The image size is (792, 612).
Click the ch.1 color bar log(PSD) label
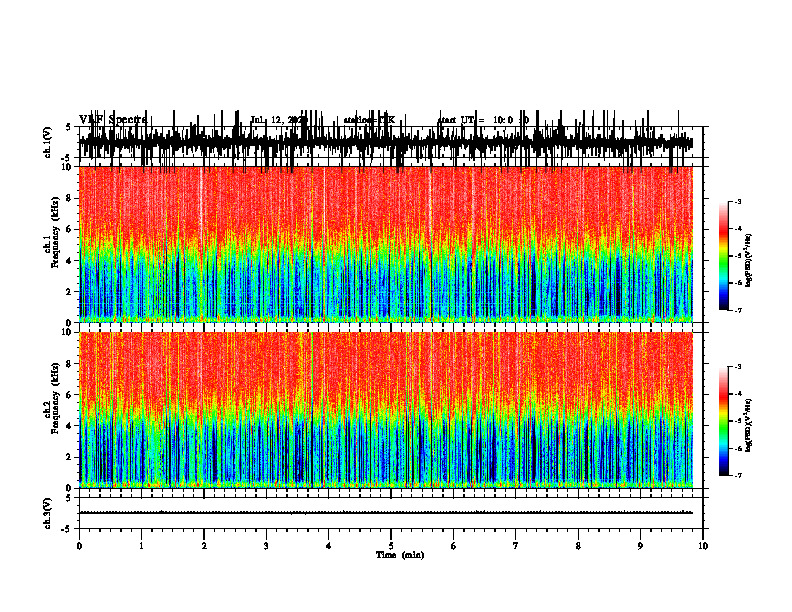point(749,260)
